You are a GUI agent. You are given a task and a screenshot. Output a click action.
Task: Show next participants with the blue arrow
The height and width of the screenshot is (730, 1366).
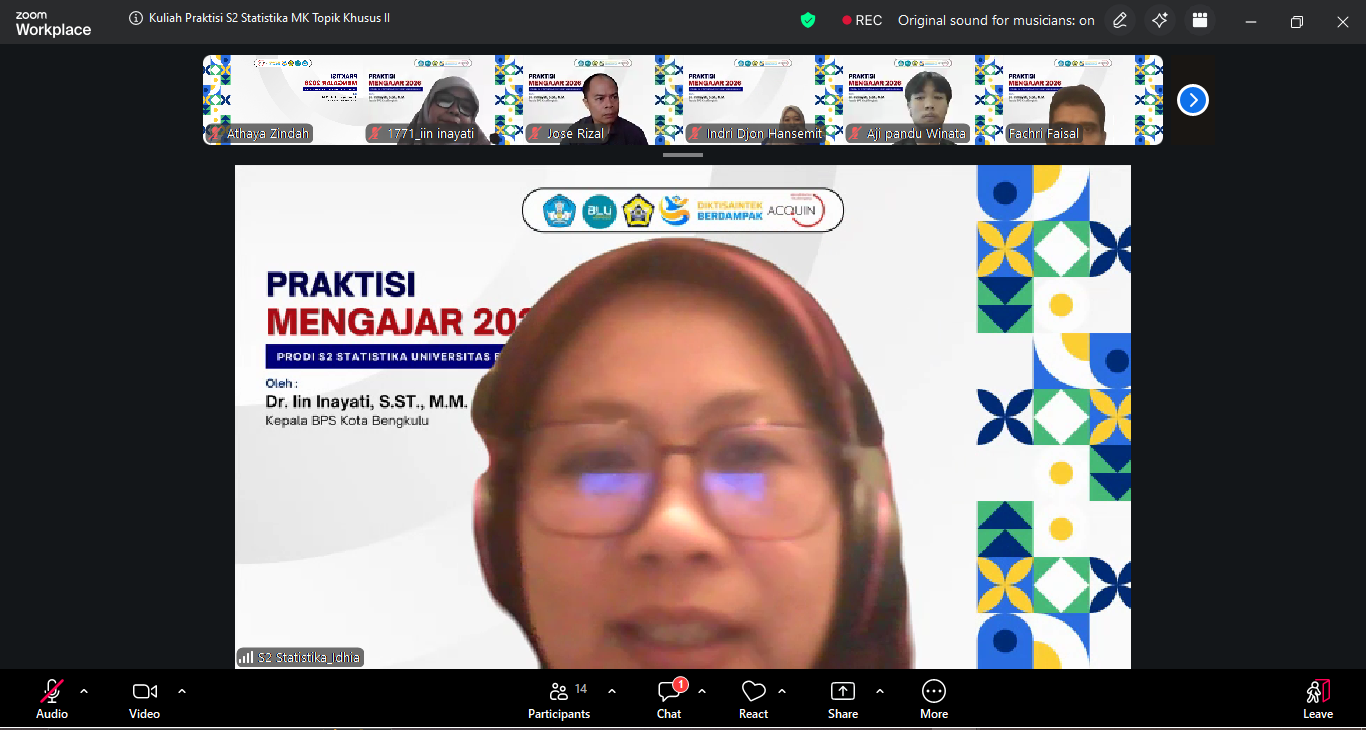pos(1192,100)
